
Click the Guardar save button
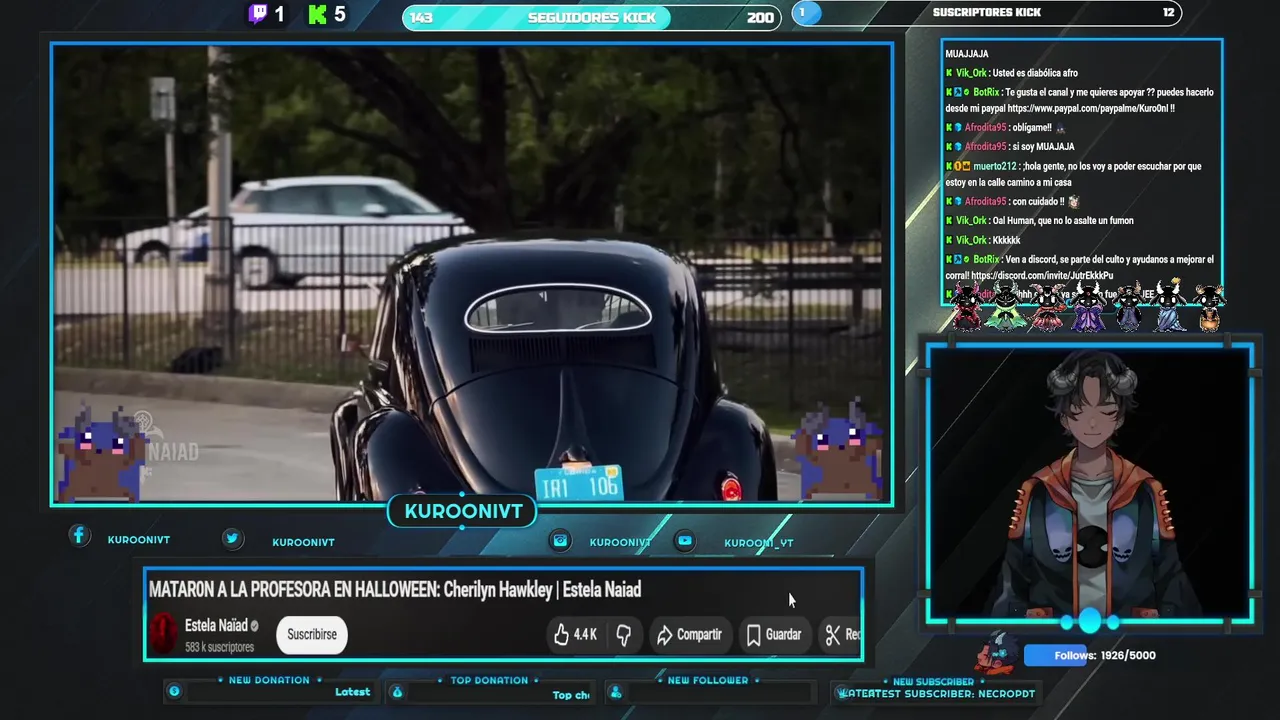pos(774,634)
